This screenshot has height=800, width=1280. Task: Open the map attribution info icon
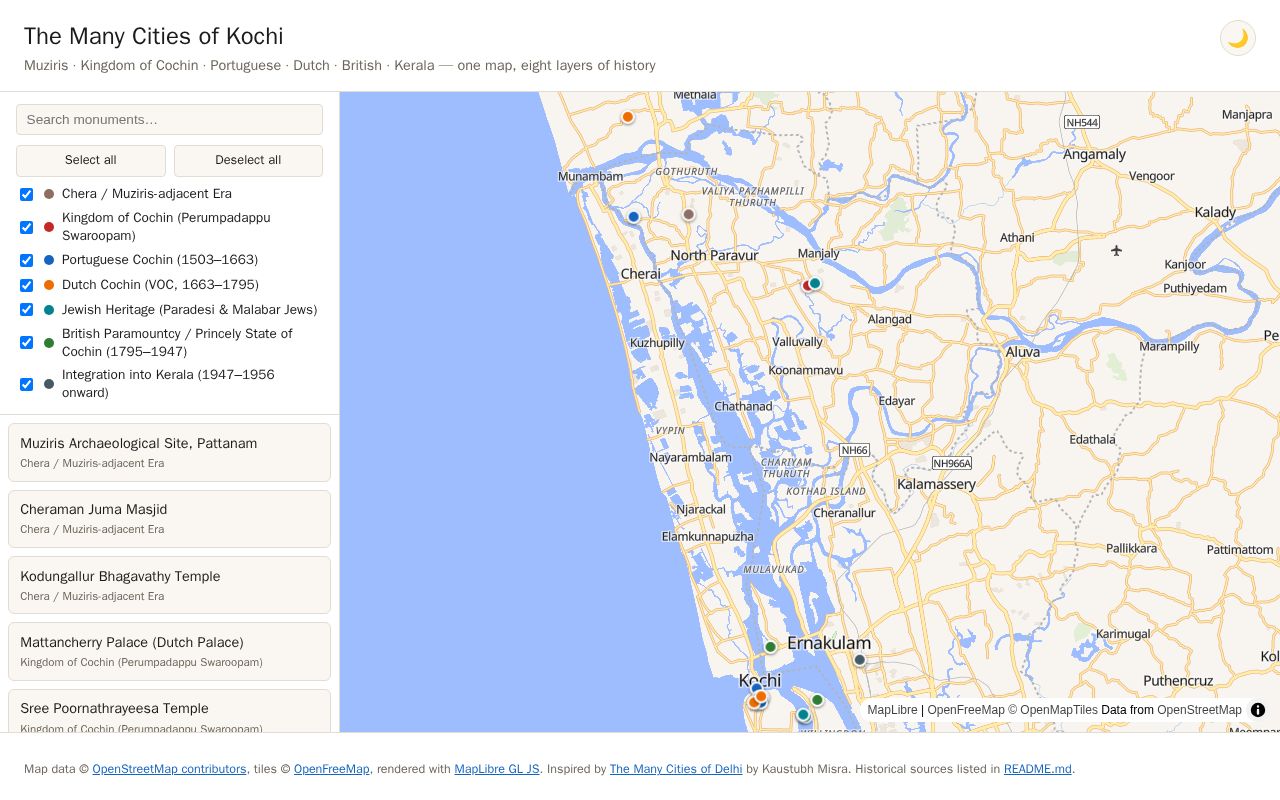coord(1258,710)
